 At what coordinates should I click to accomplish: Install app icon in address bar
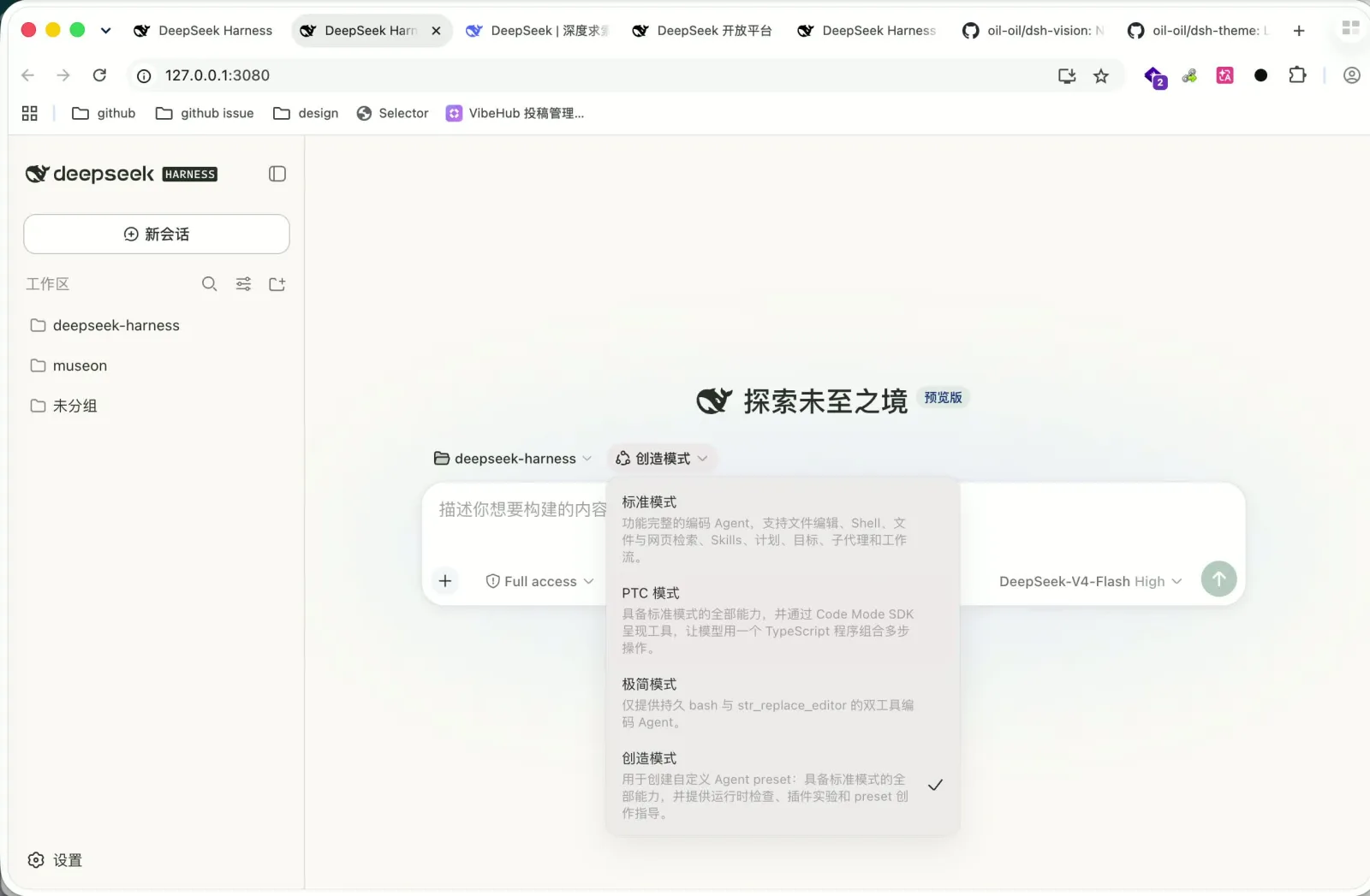pos(1067,76)
